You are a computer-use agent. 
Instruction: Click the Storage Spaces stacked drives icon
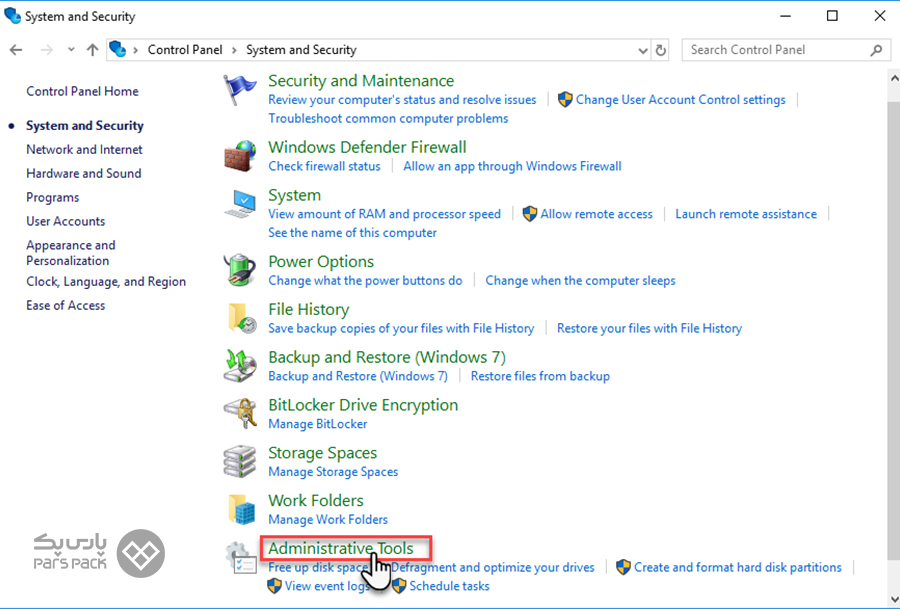click(240, 461)
